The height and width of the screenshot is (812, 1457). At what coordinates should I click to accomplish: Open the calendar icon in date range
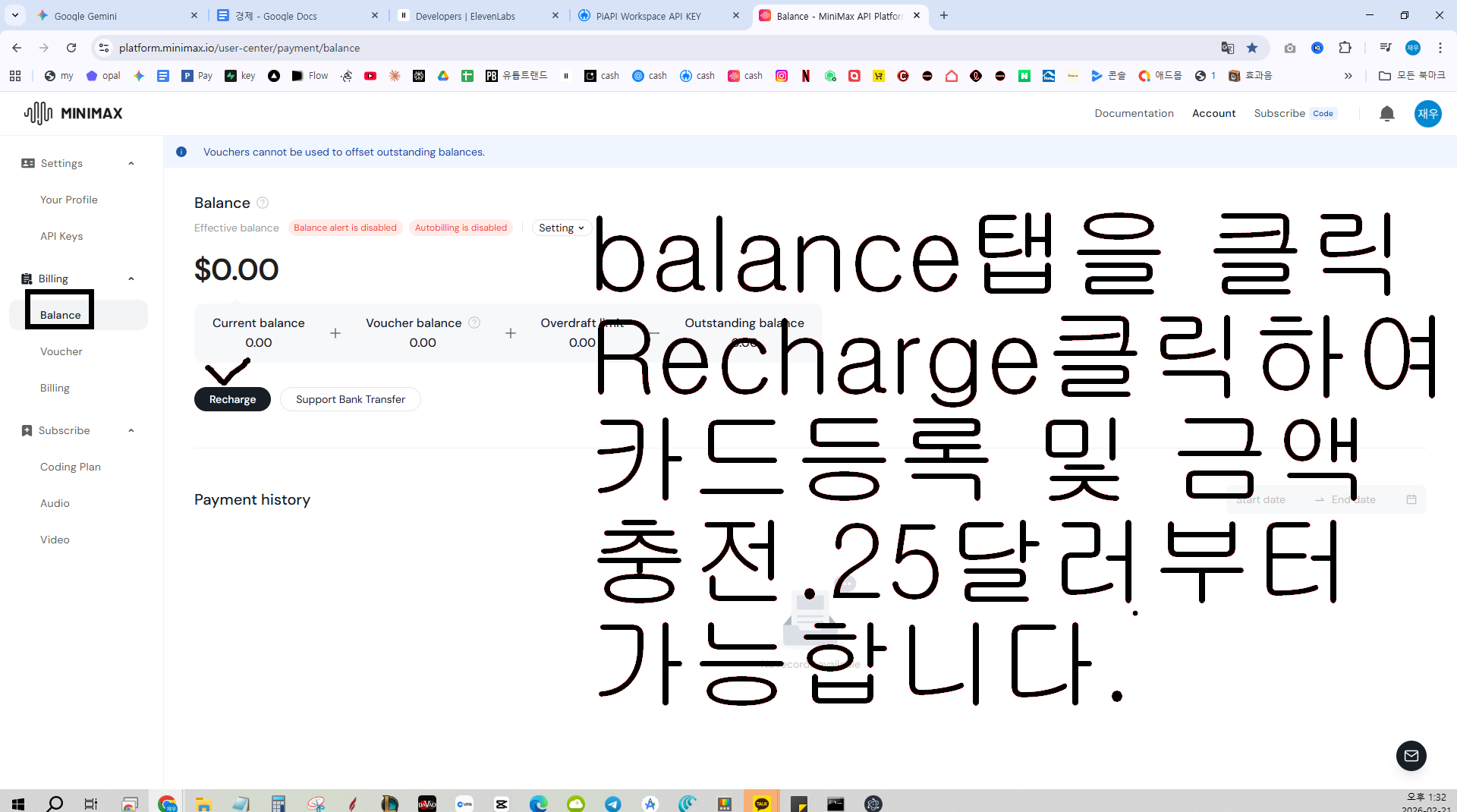click(x=1411, y=499)
